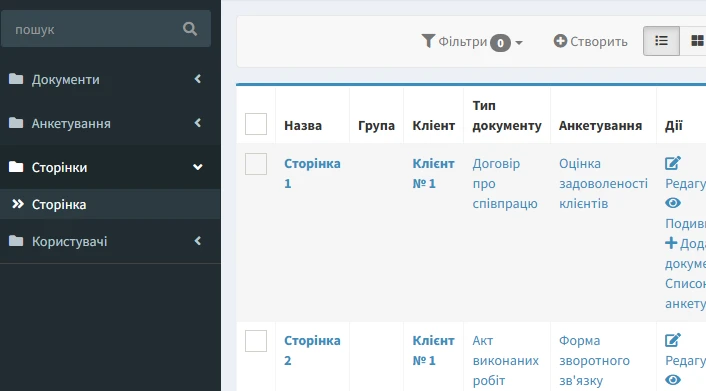This screenshot has height=391, width=706.
Task: Click the пошук search input field
Action: click(x=106, y=29)
